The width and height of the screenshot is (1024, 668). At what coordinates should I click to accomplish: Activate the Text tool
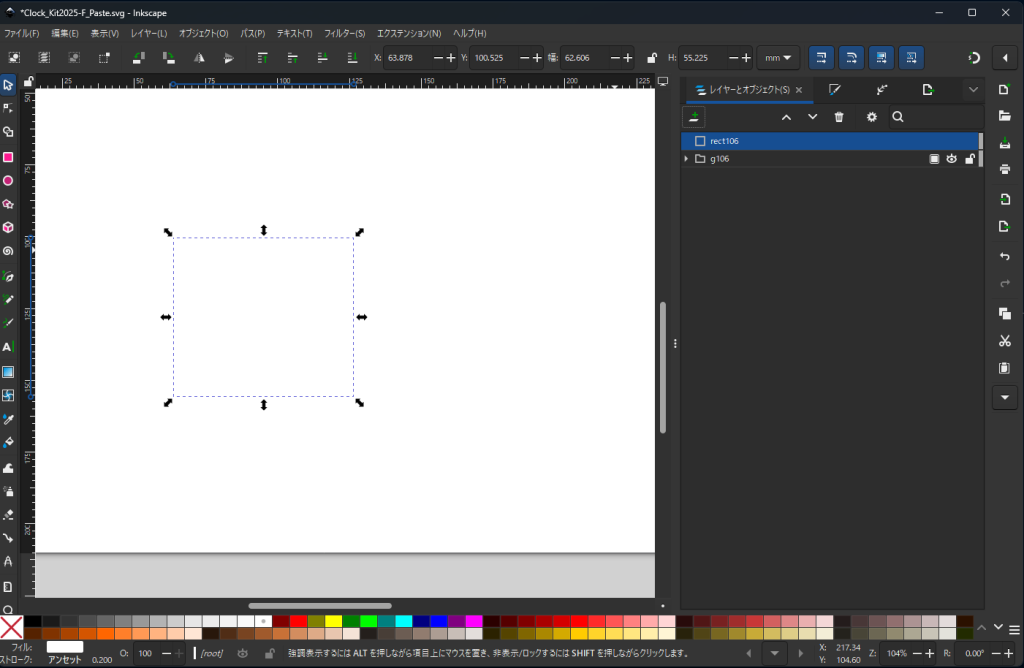8,347
